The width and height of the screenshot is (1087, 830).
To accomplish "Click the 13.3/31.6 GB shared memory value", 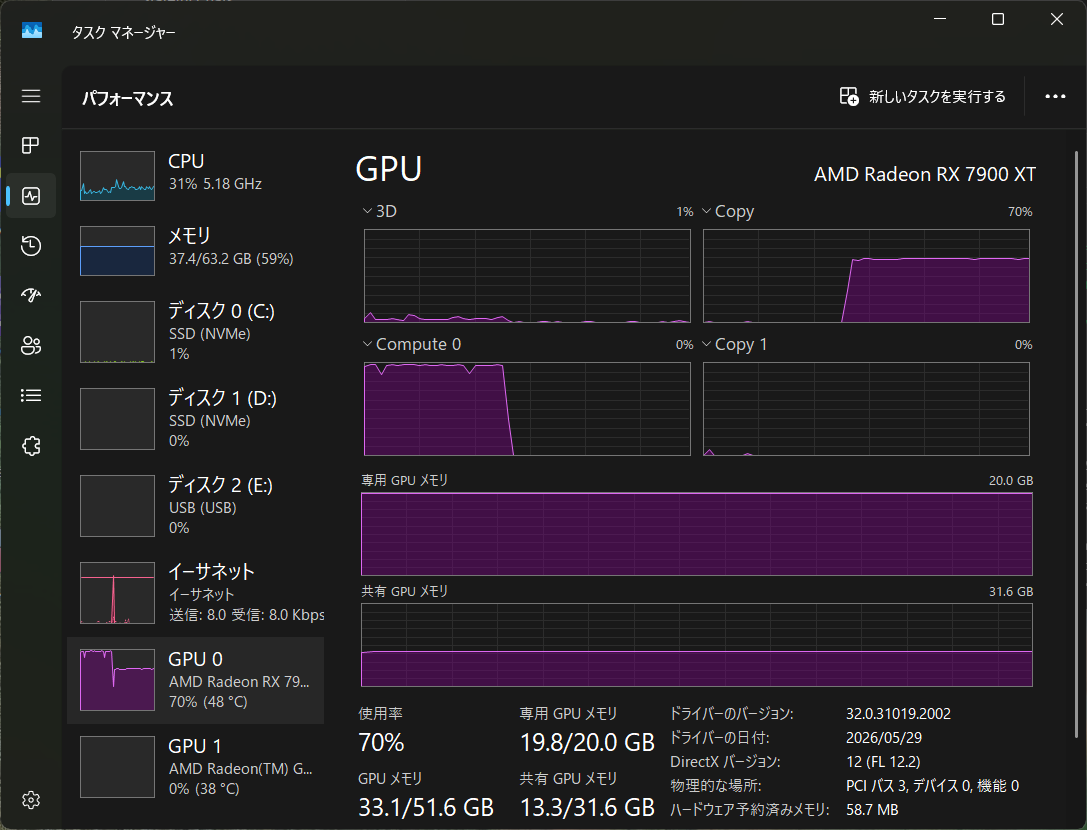I will coord(587,808).
